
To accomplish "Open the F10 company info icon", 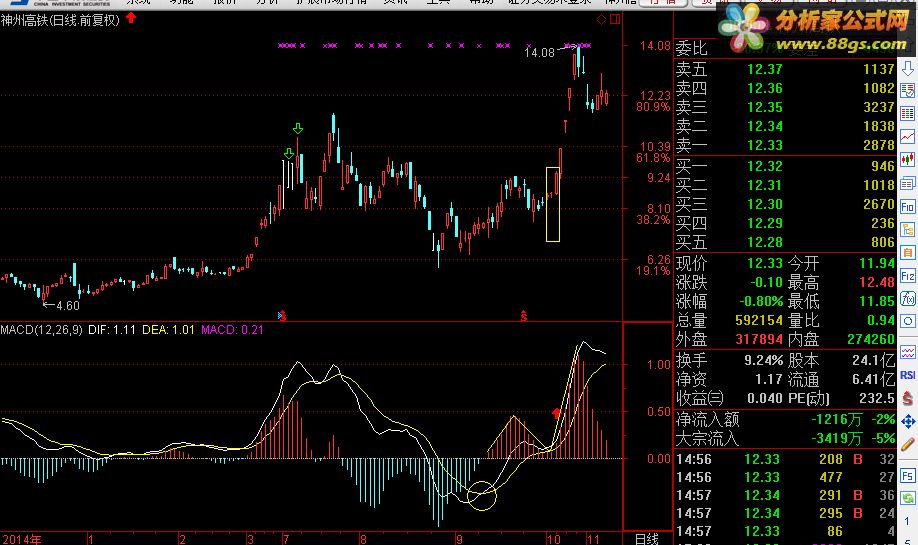I will [x=907, y=207].
